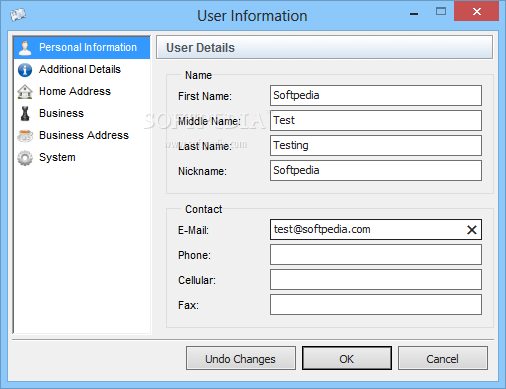Click the "Fax:" label
The width and height of the screenshot is (506, 389).
click(x=188, y=305)
